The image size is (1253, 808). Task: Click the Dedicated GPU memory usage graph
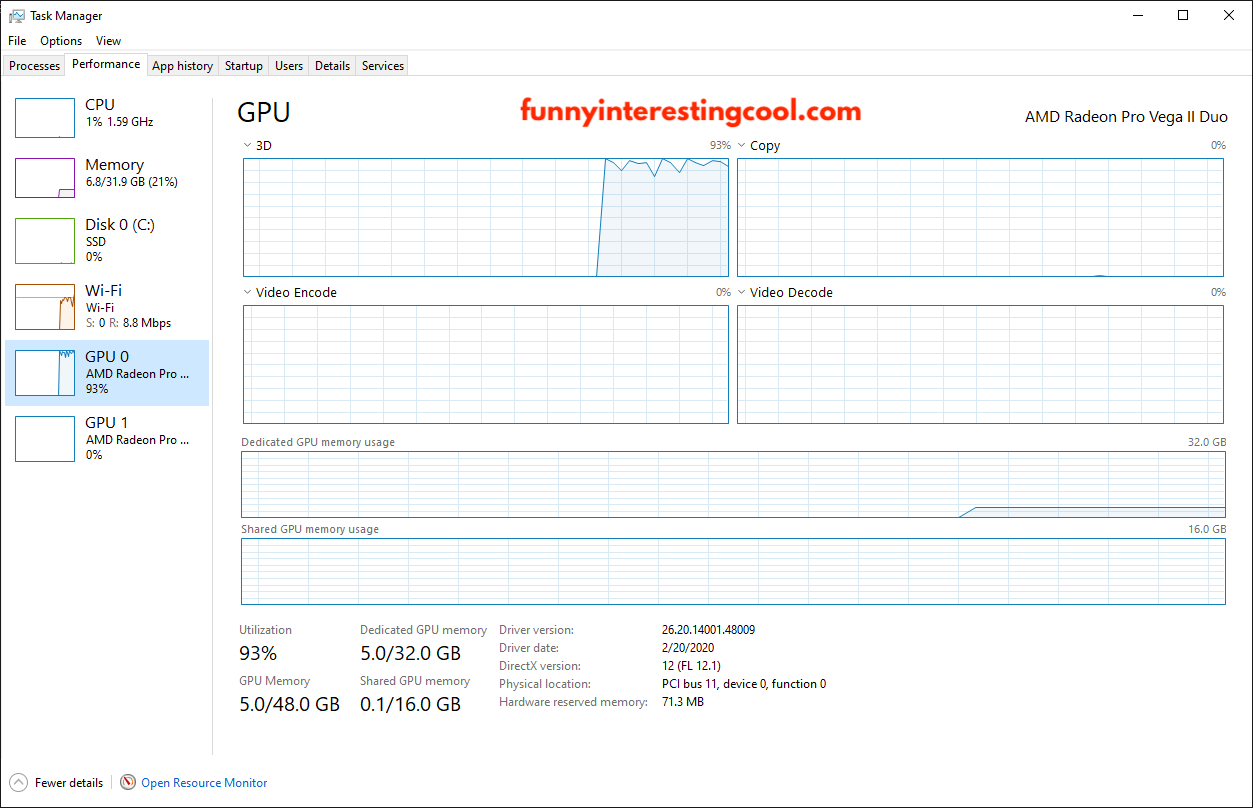coord(733,484)
